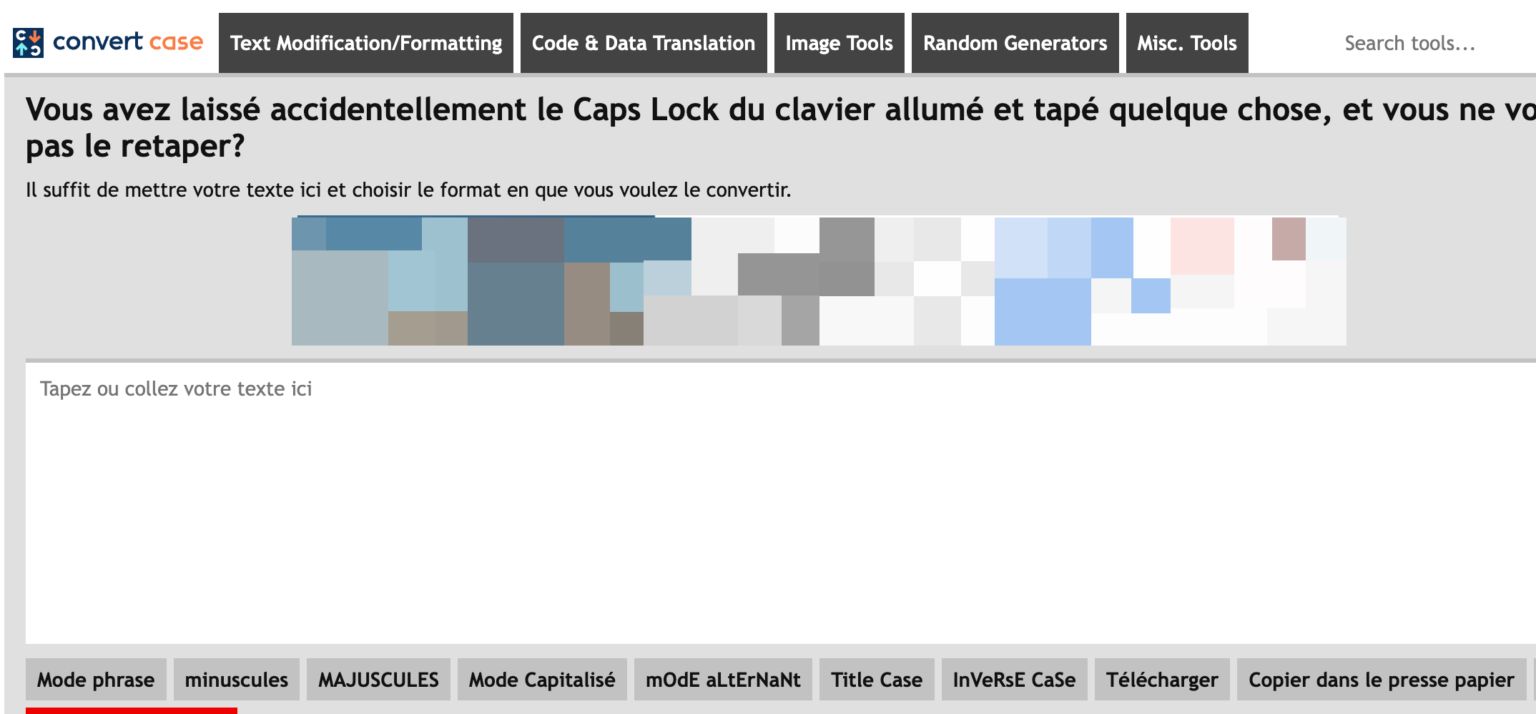The height and width of the screenshot is (714, 1536).
Task: Convert text to minuscules
Action: tap(237, 680)
